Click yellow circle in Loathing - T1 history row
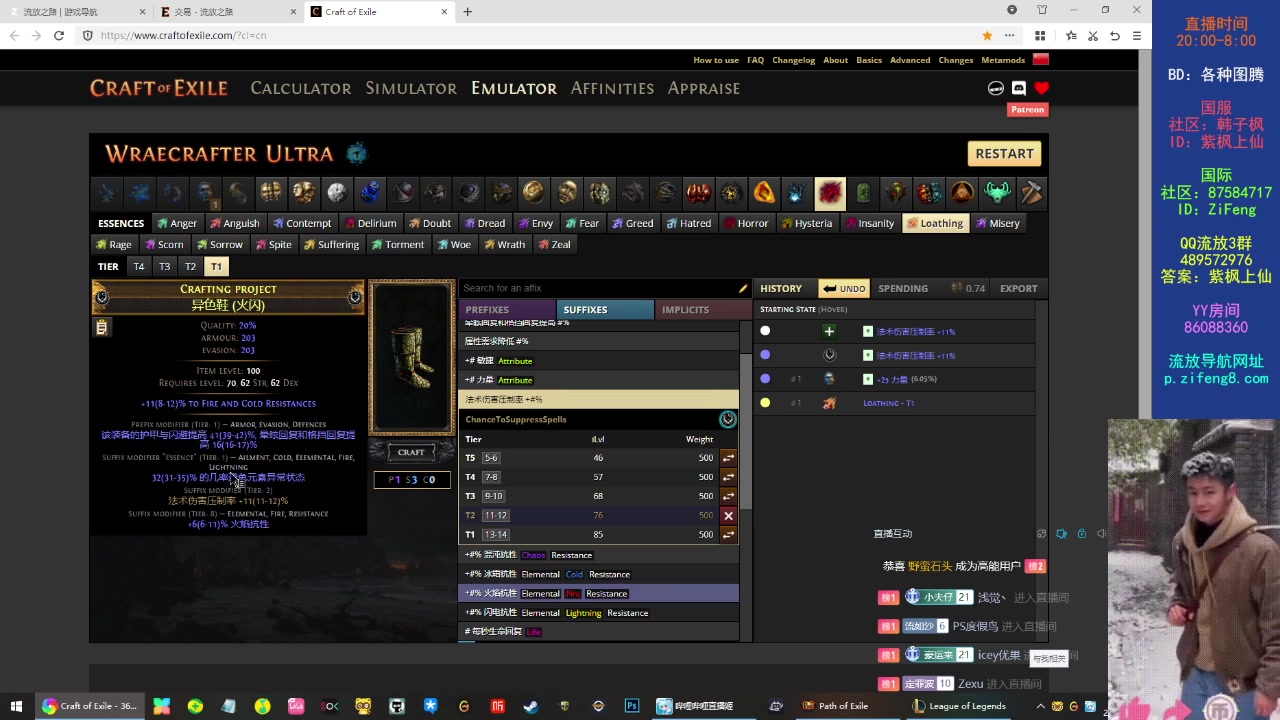This screenshot has height=720, width=1280. point(765,403)
